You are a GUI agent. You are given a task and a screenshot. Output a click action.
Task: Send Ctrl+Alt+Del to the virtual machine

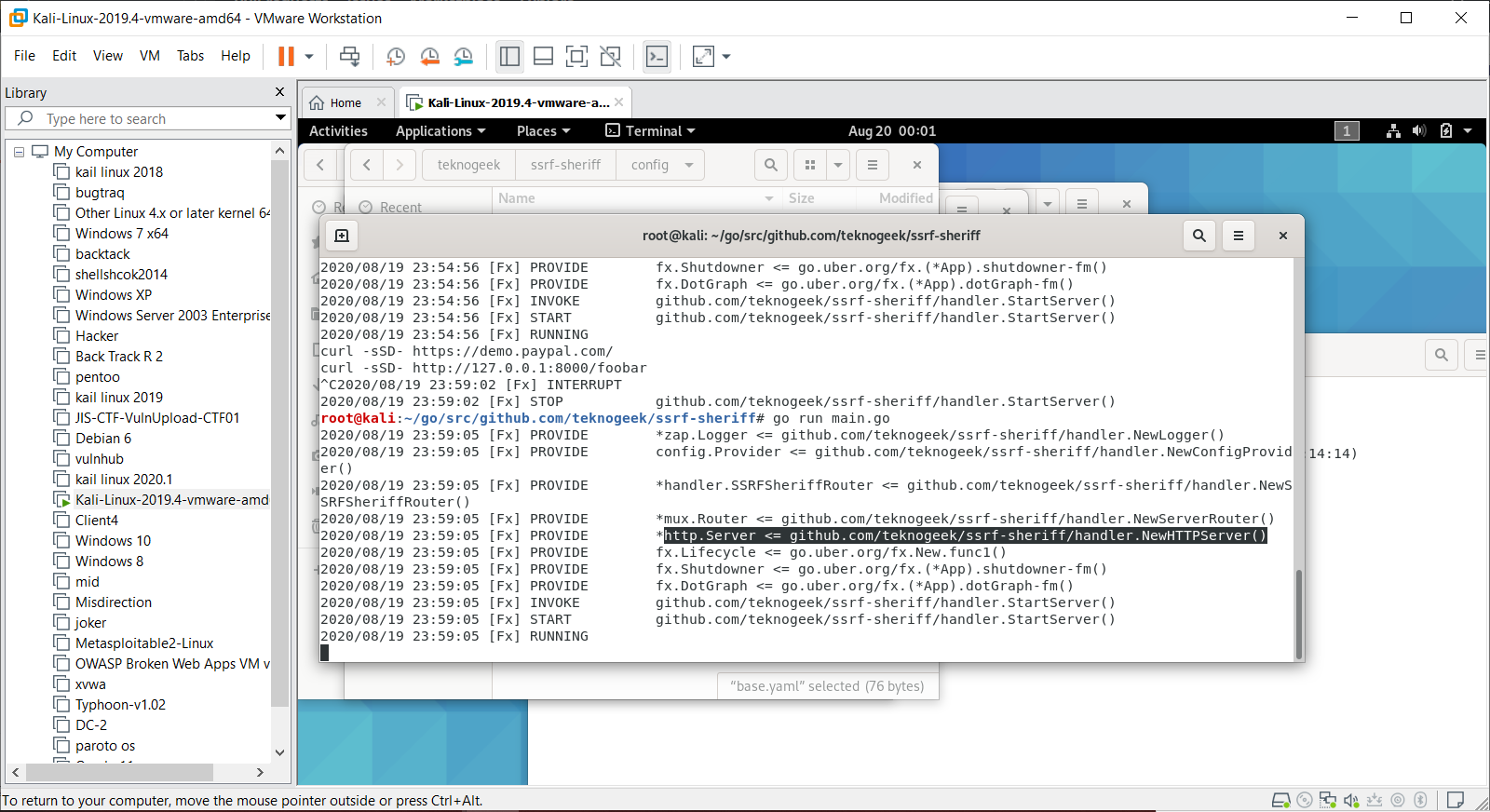(x=349, y=57)
